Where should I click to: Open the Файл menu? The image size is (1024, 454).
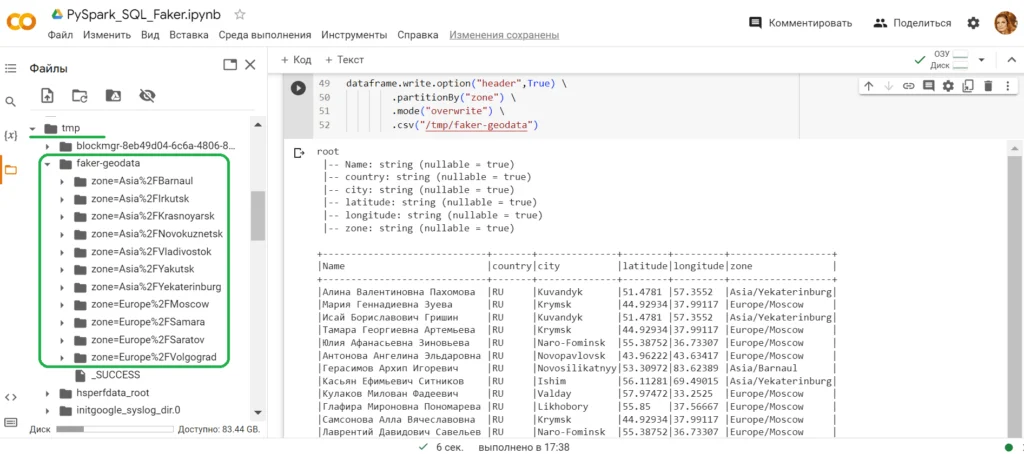click(x=60, y=35)
